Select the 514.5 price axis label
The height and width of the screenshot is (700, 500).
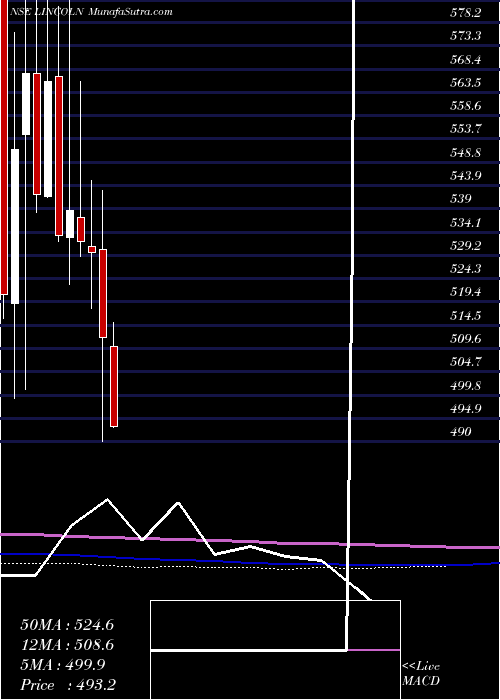pyautogui.click(x=466, y=316)
